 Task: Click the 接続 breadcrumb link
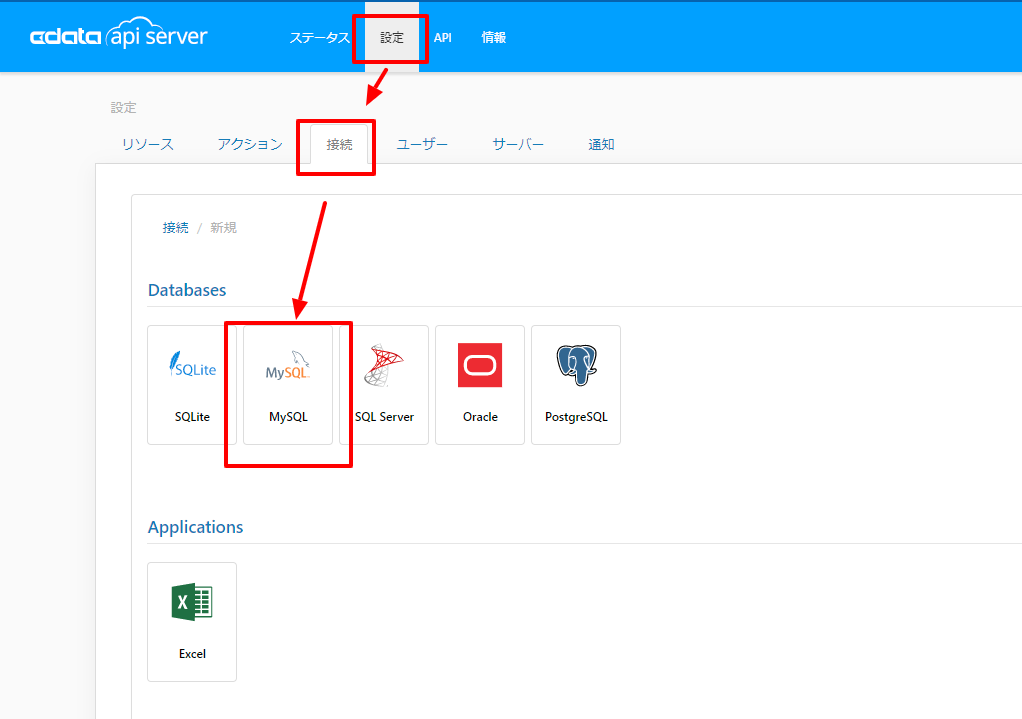click(175, 227)
